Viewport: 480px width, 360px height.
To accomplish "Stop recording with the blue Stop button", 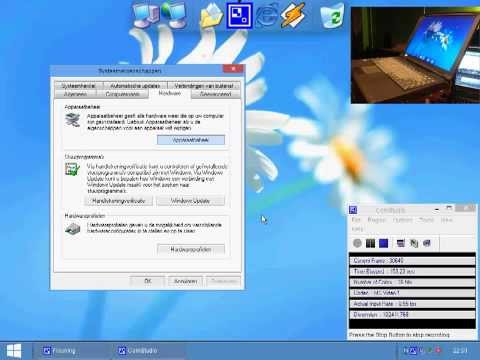I will tap(383, 243).
